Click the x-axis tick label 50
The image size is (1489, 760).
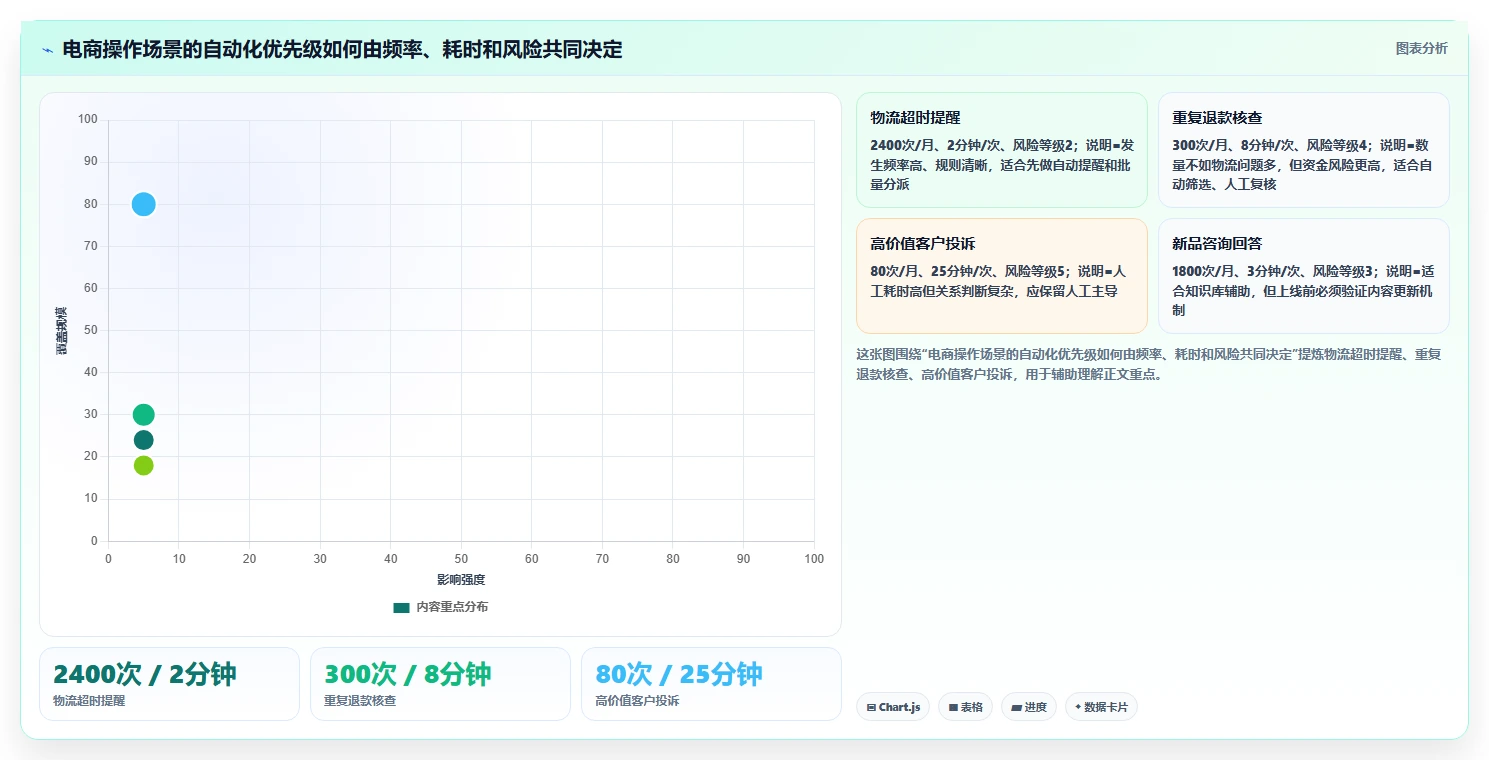461,559
